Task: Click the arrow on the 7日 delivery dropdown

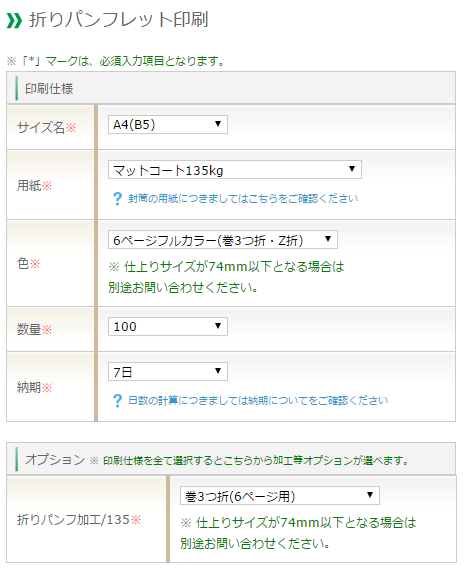Action: [x=218, y=370]
